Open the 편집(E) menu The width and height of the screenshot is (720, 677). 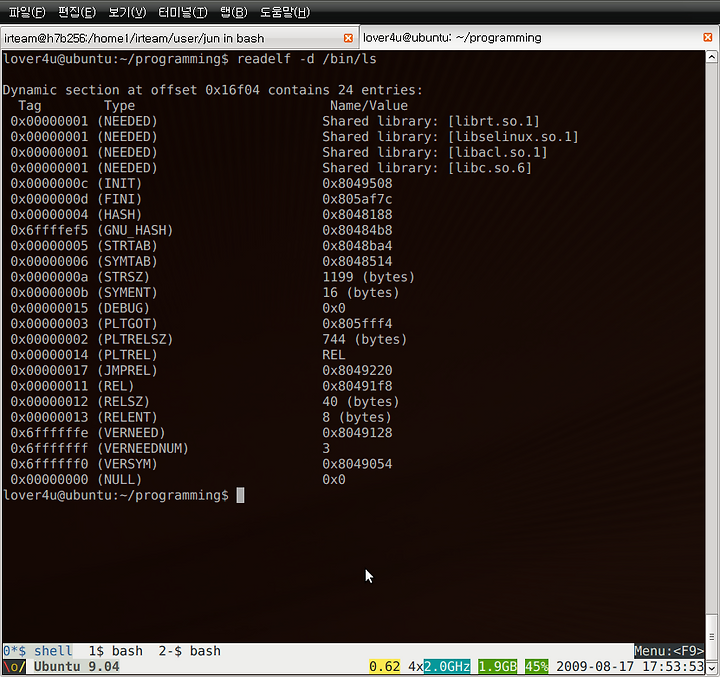click(77, 12)
